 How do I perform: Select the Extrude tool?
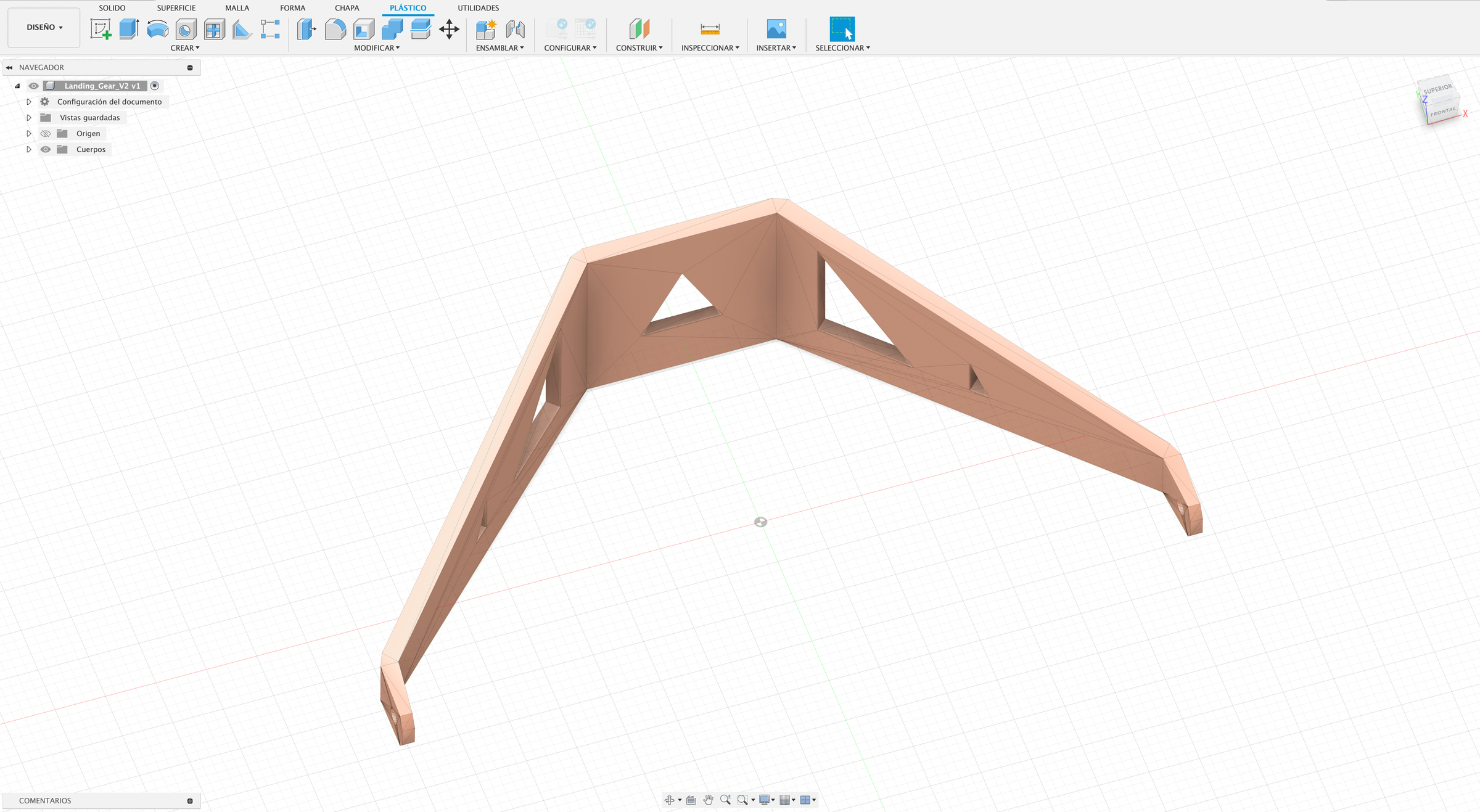[x=129, y=29]
